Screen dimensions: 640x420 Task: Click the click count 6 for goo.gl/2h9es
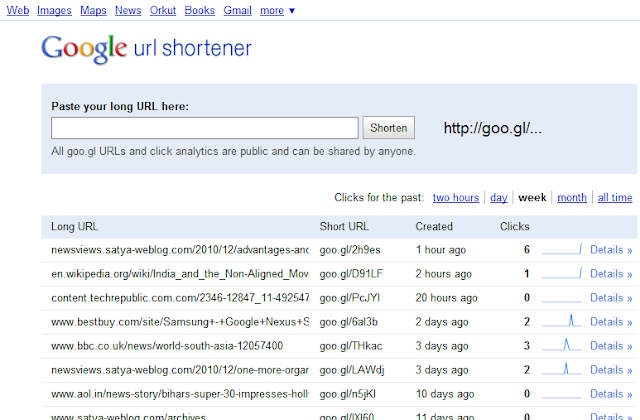click(527, 249)
